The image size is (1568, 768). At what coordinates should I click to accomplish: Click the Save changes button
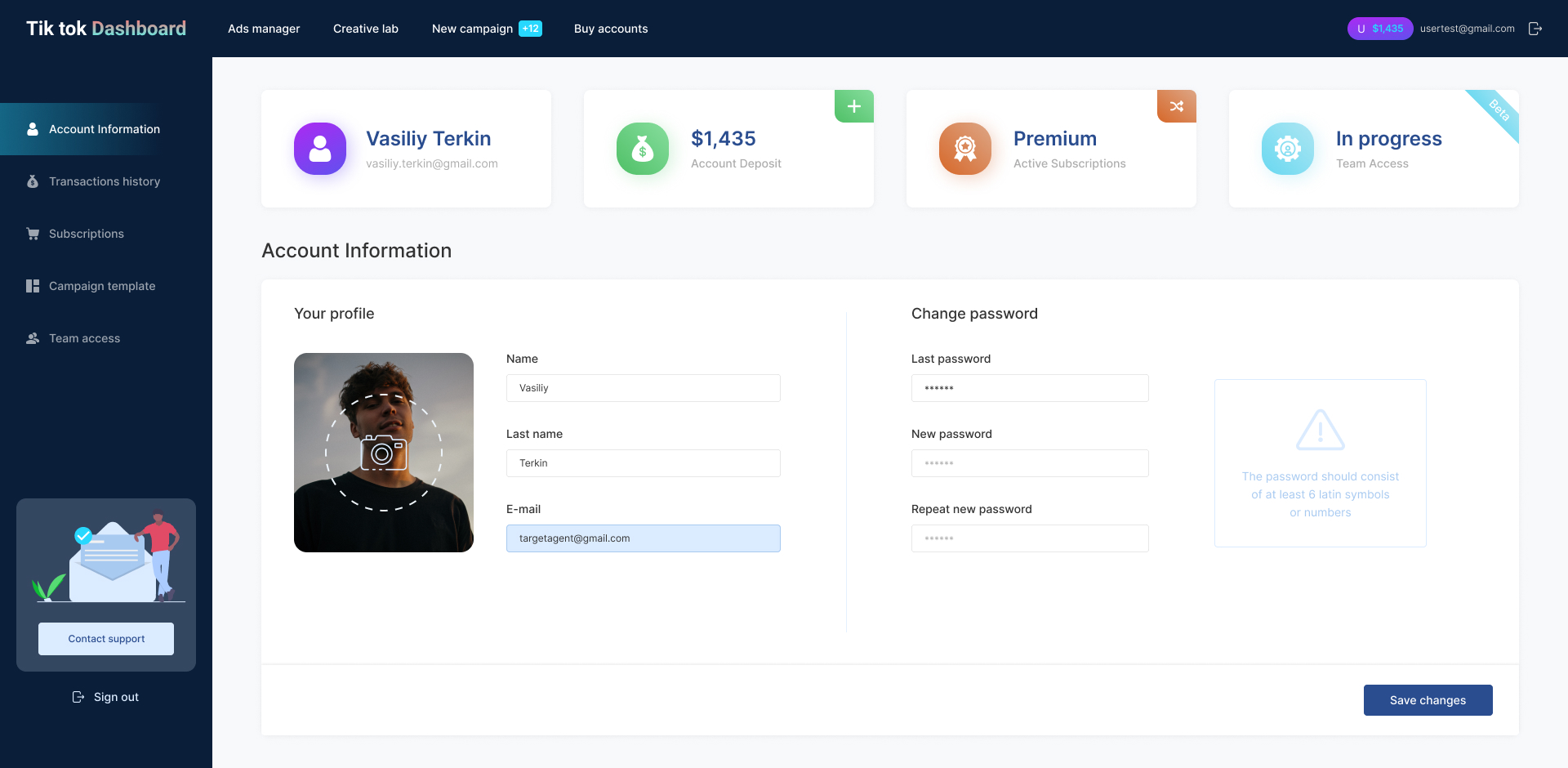[1428, 700]
